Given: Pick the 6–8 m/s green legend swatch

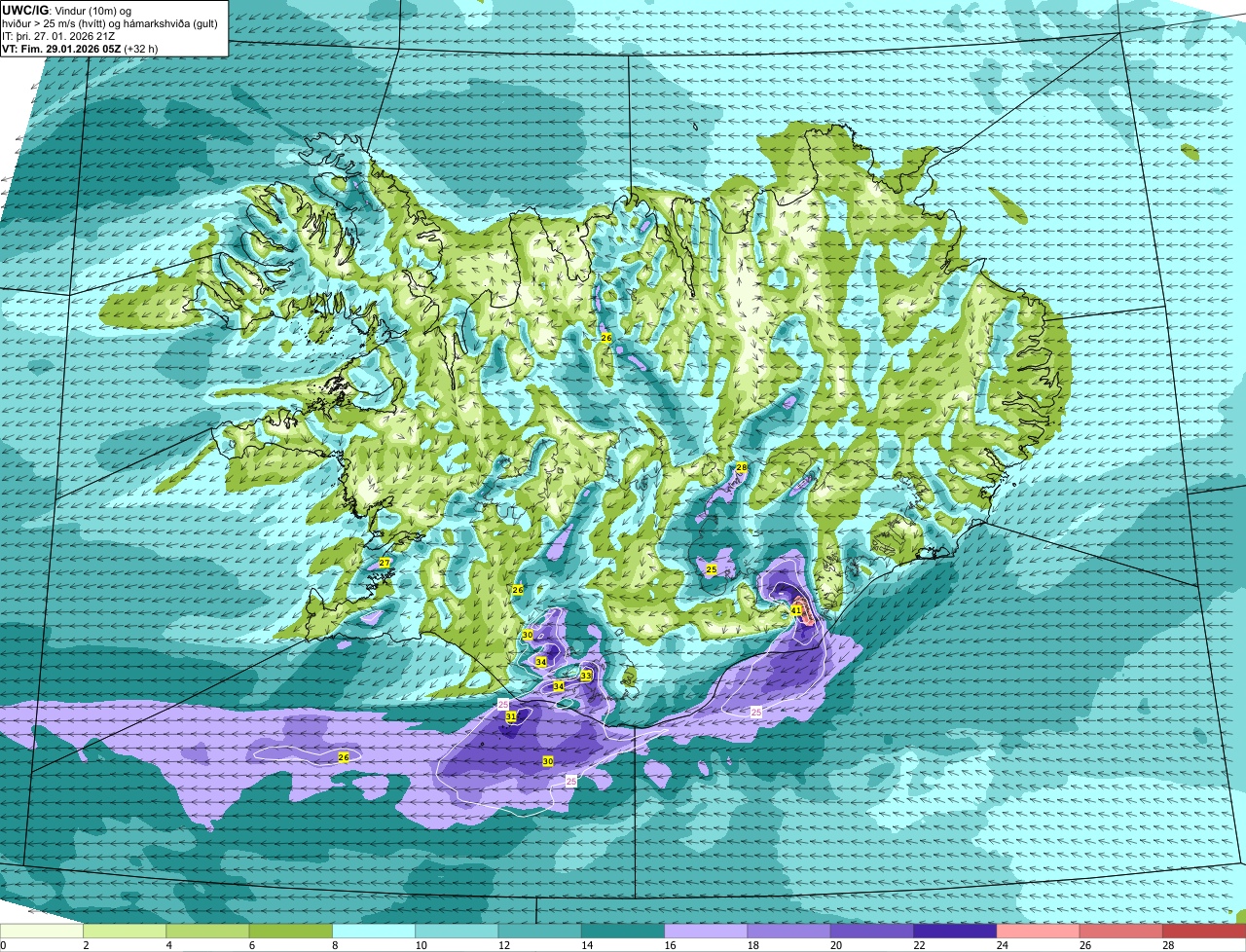Looking at the screenshot, I should [291, 931].
